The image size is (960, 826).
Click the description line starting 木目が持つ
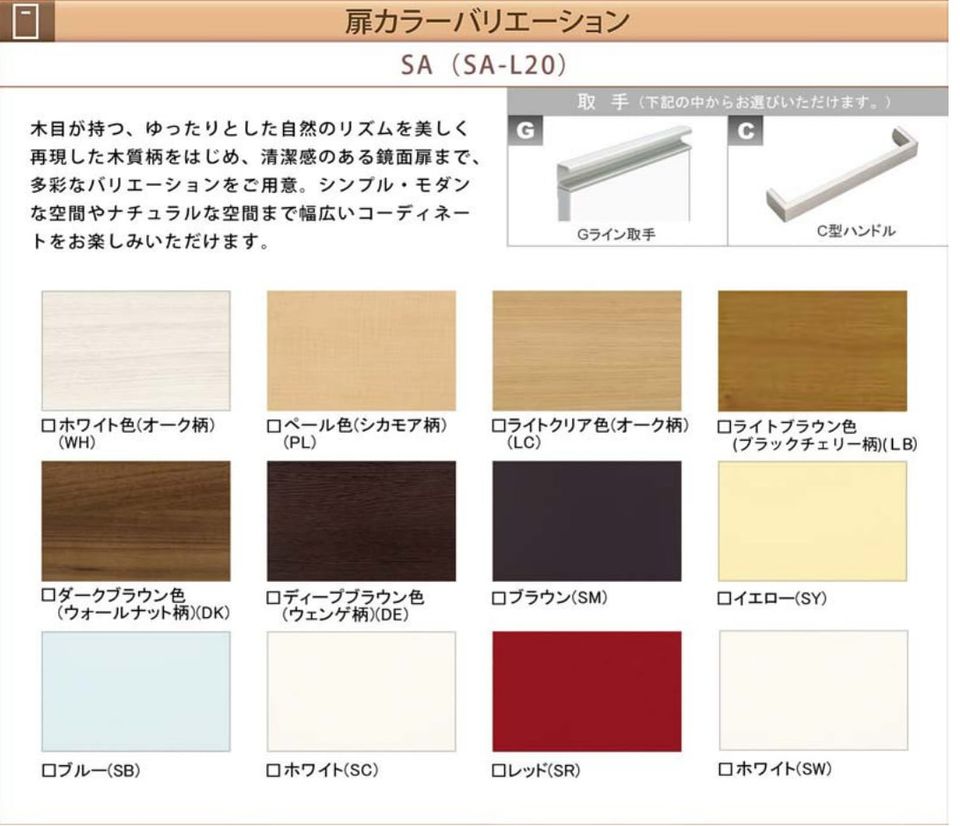tap(250, 129)
